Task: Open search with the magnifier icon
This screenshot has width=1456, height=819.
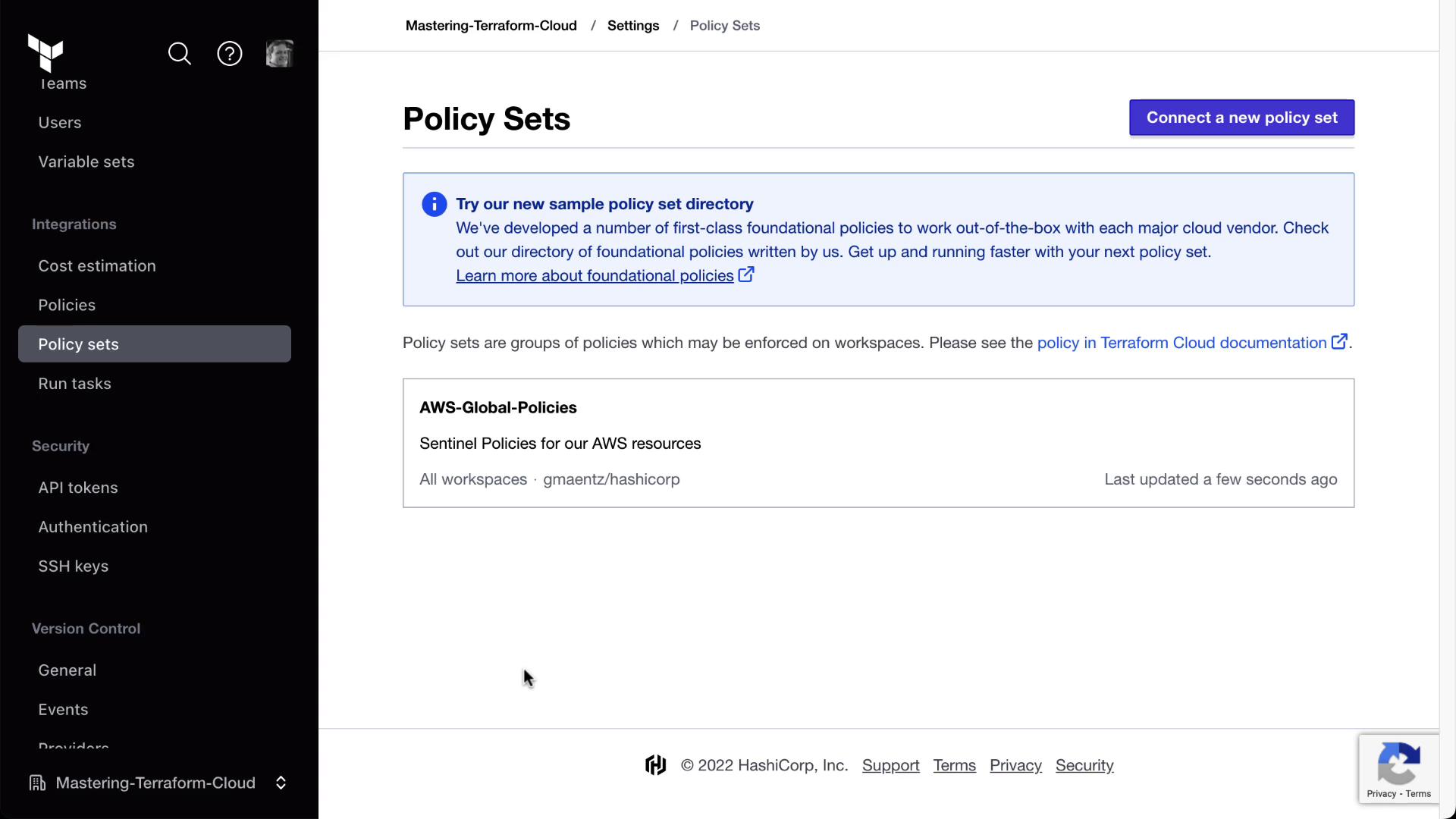Action: (x=180, y=54)
